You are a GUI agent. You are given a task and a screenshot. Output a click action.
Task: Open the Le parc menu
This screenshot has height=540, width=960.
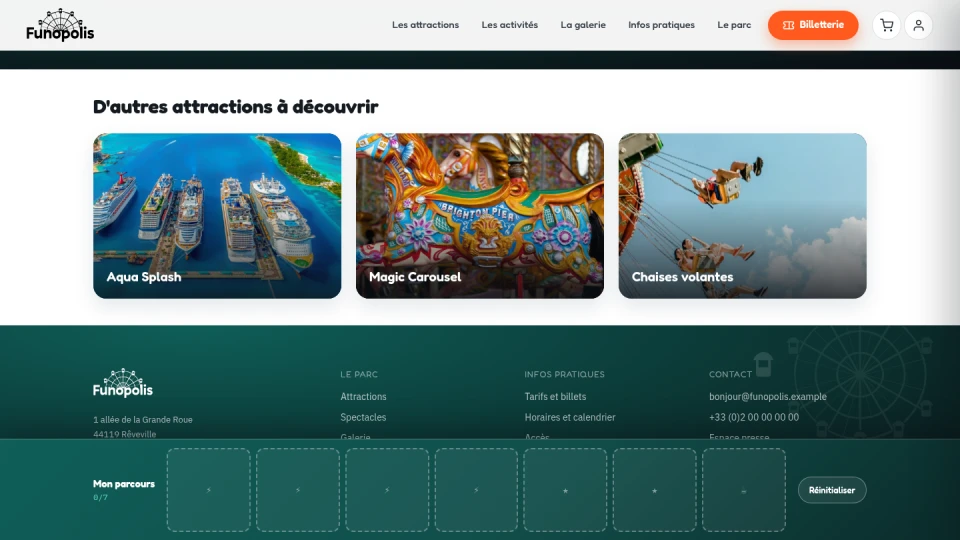pos(734,25)
